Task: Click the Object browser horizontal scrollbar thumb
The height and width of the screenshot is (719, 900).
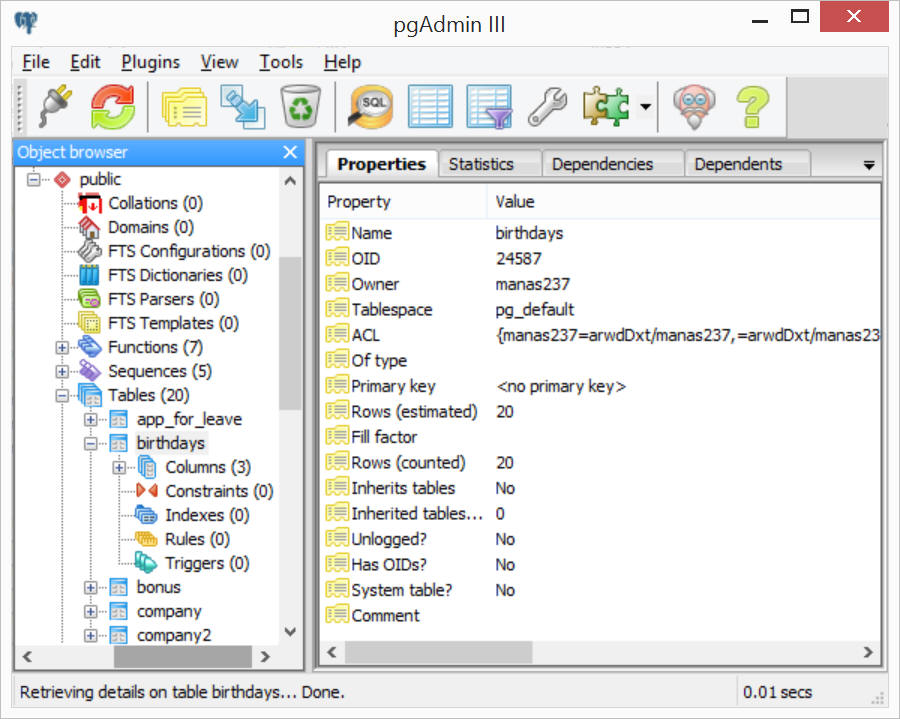Action: pos(183,656)
